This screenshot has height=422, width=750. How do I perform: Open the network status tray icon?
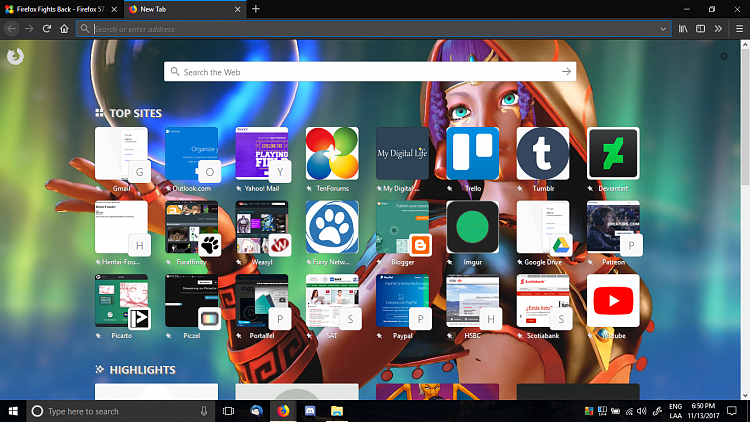pyautogui.click(x=629, y=411)
